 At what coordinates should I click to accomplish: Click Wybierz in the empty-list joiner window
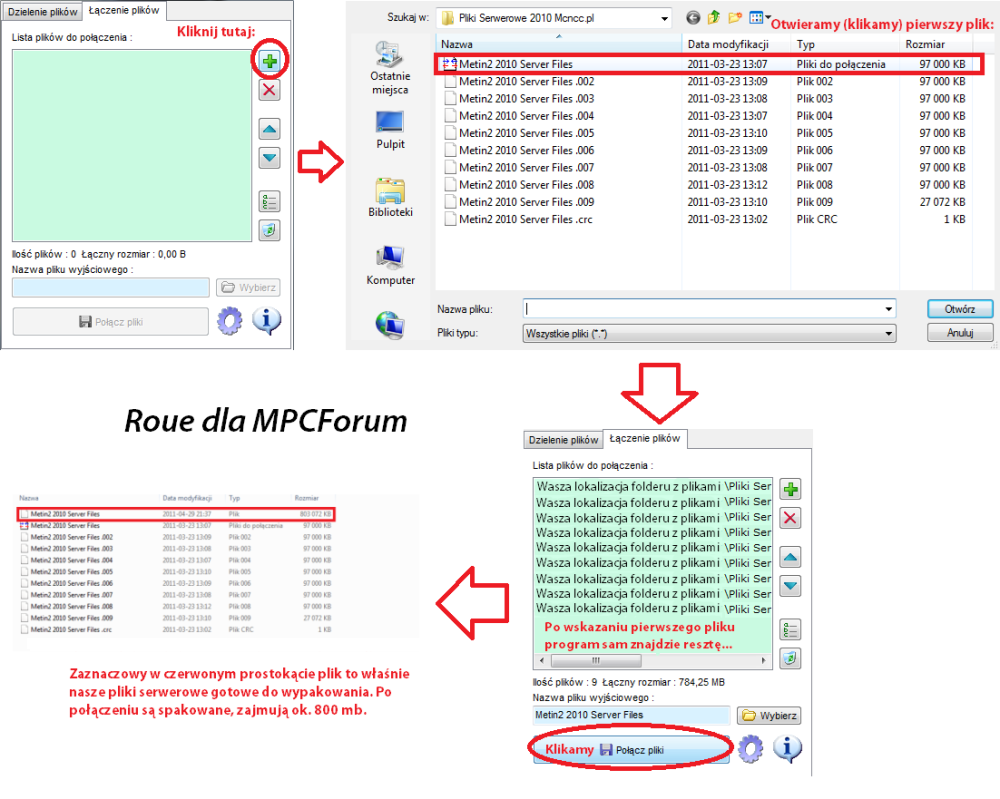pos(248,288)
